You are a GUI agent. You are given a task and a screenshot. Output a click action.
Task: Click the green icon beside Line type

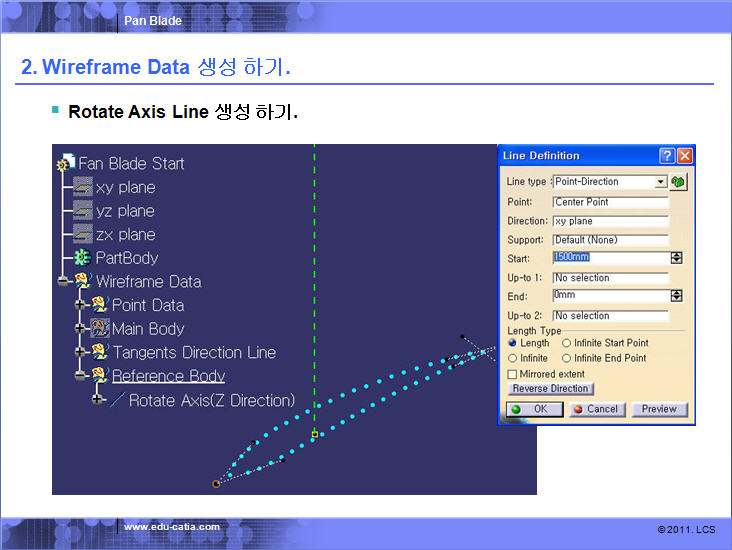pyautogui.click(x=679, y=182)
